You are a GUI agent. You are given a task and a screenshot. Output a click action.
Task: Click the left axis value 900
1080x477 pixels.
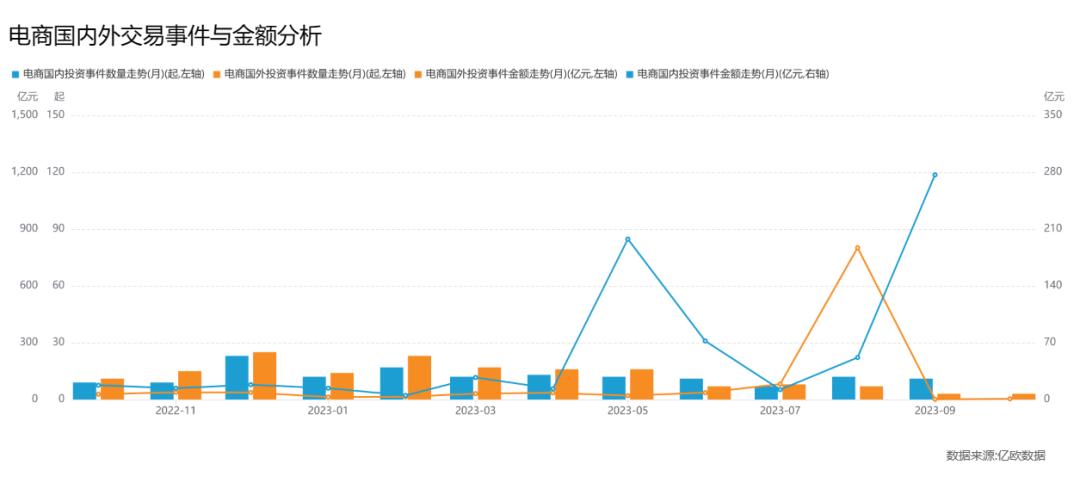[30, 229]
